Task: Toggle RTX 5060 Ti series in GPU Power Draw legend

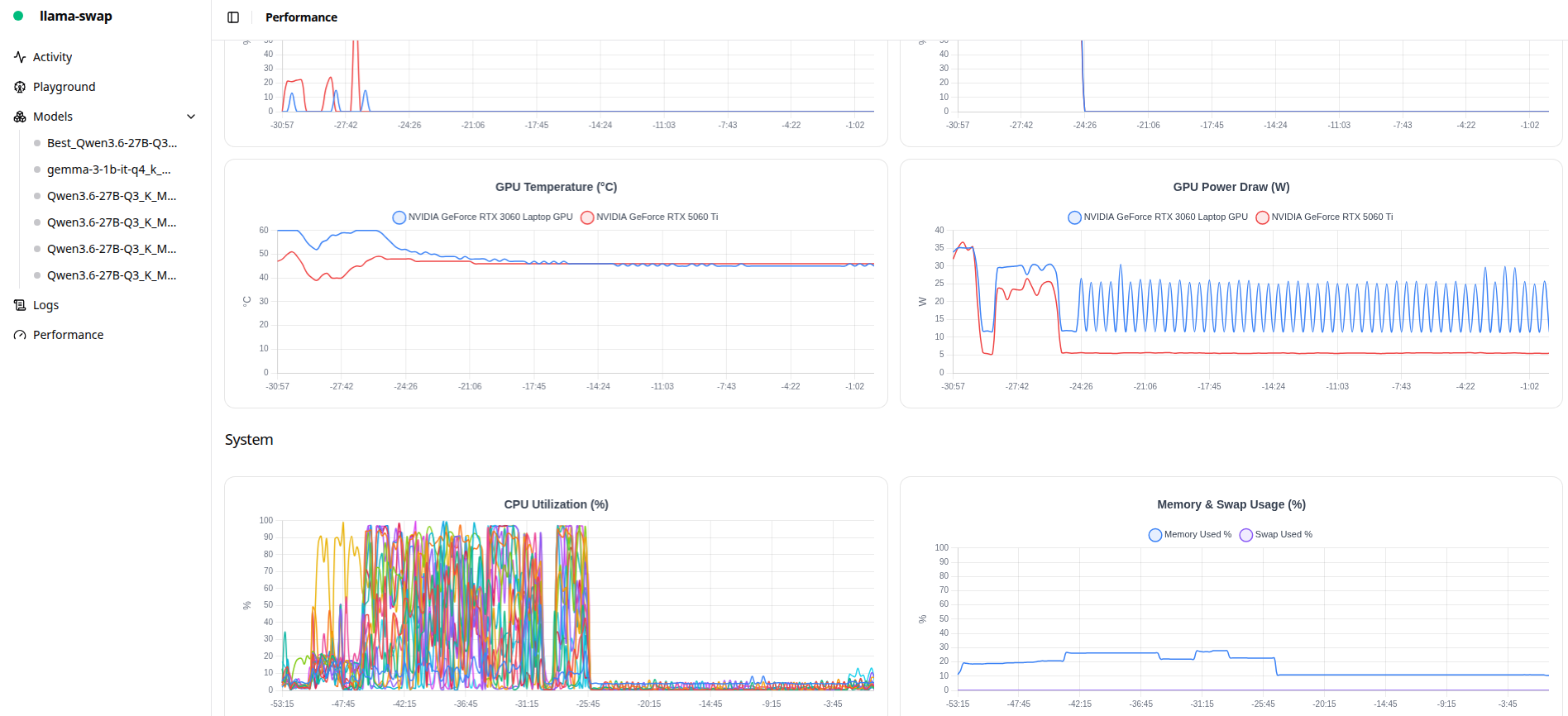Action: click(1324, 217)
